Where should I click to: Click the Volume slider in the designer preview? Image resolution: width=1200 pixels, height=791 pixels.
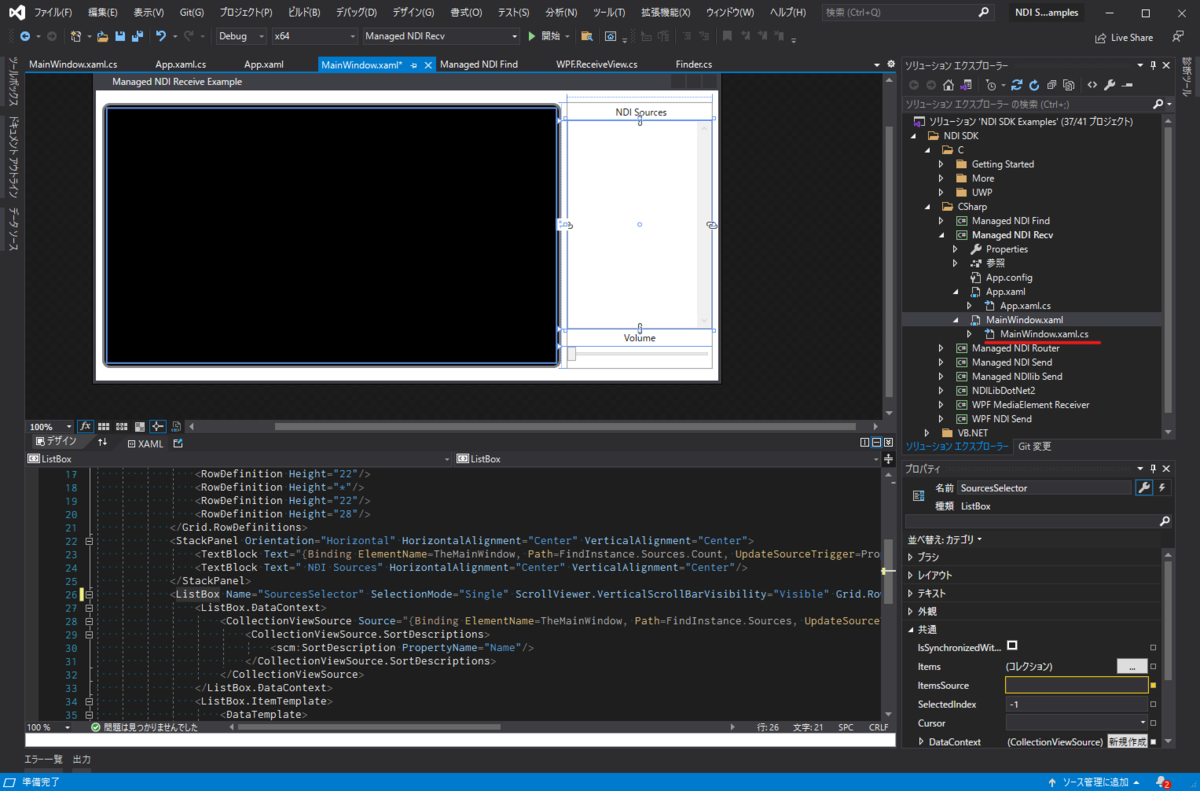638,354
